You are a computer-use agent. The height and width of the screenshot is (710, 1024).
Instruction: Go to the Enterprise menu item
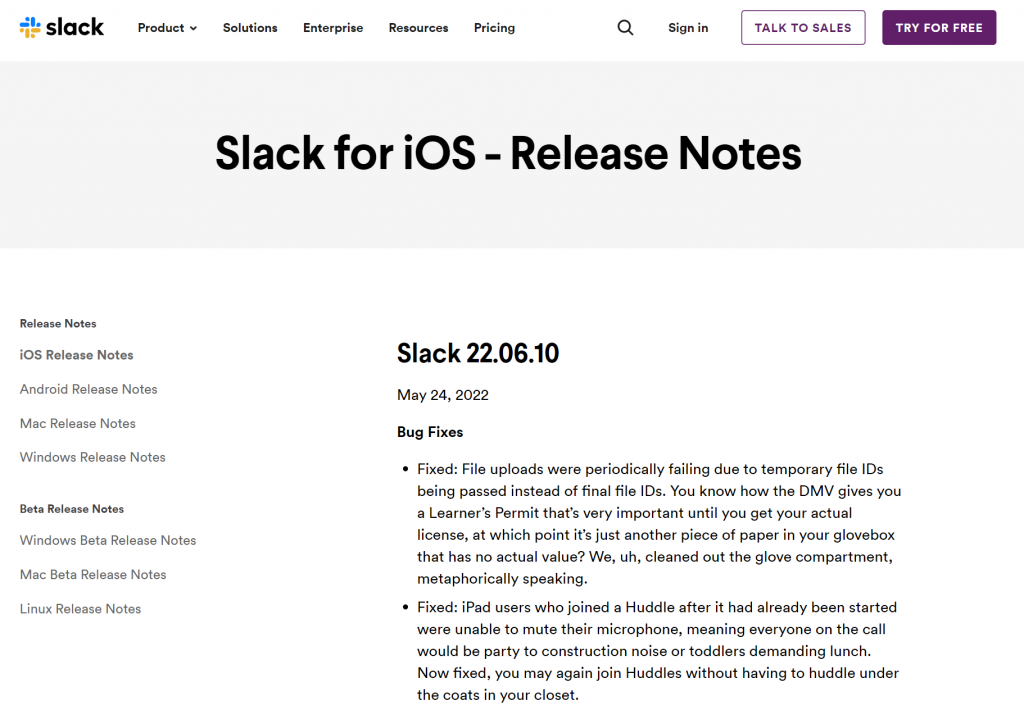[x=333, y=28]
